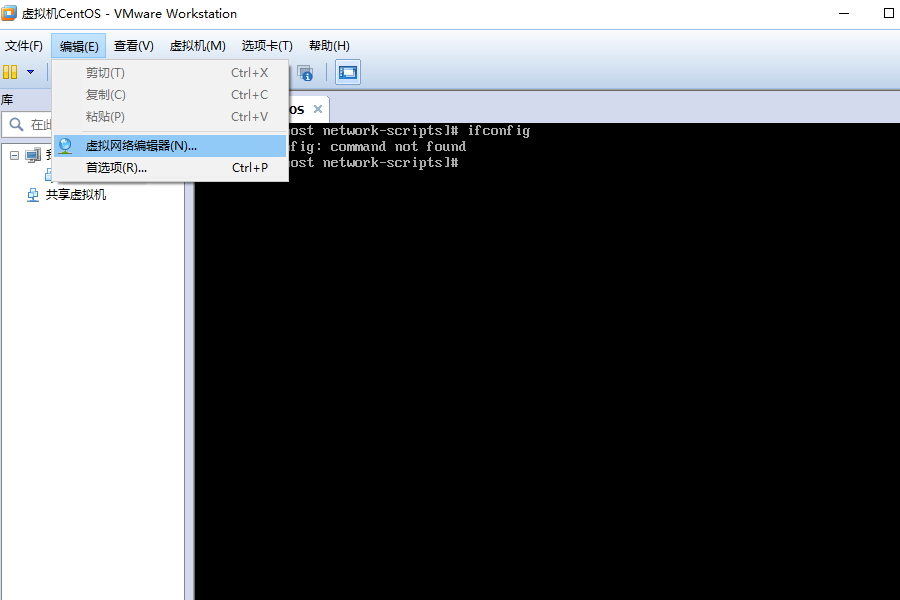Click the library search magnifier icon
Viewport: 900px width, 600px height.
16,125
